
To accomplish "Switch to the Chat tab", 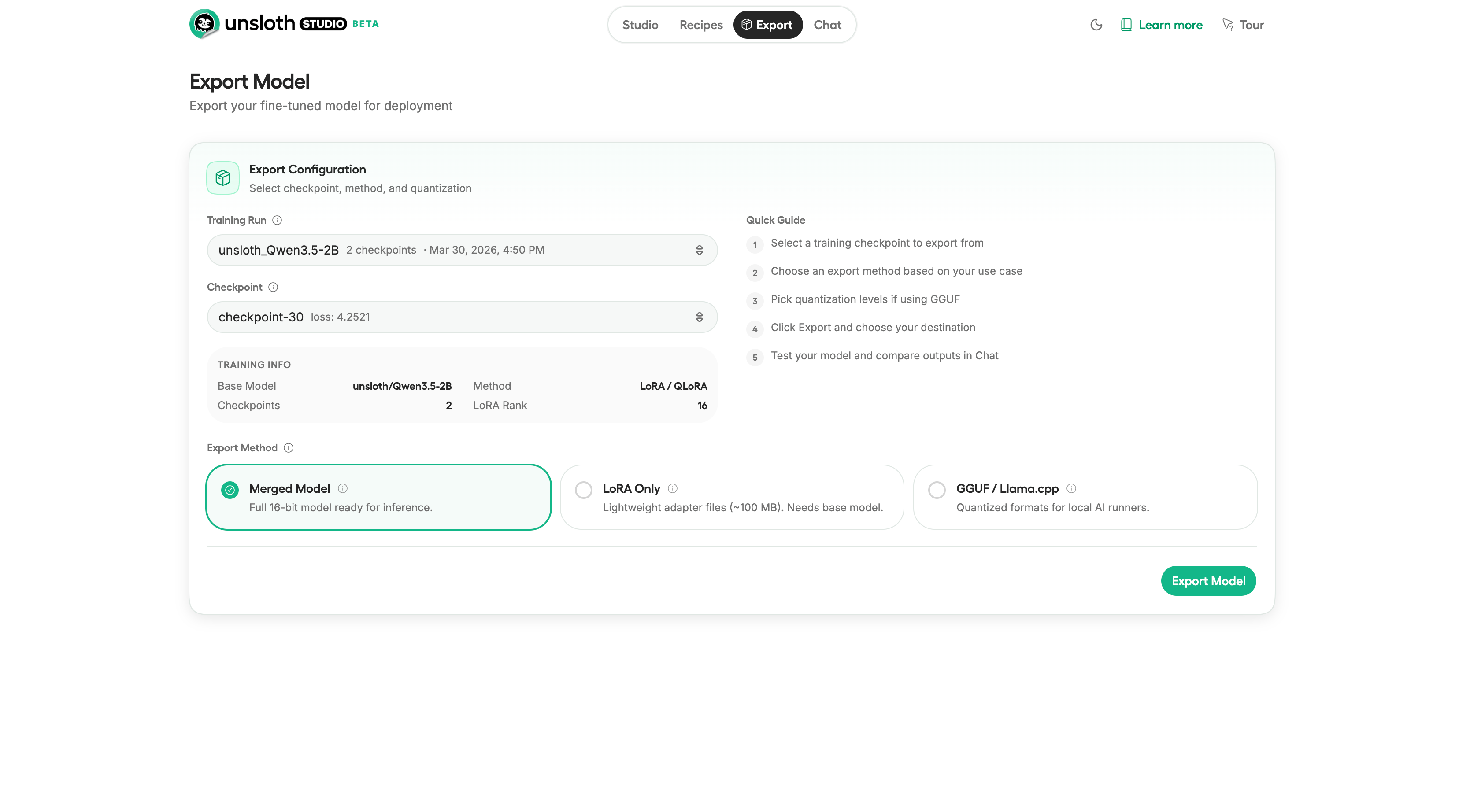I will pyautogui.click(x=827, y=25).
